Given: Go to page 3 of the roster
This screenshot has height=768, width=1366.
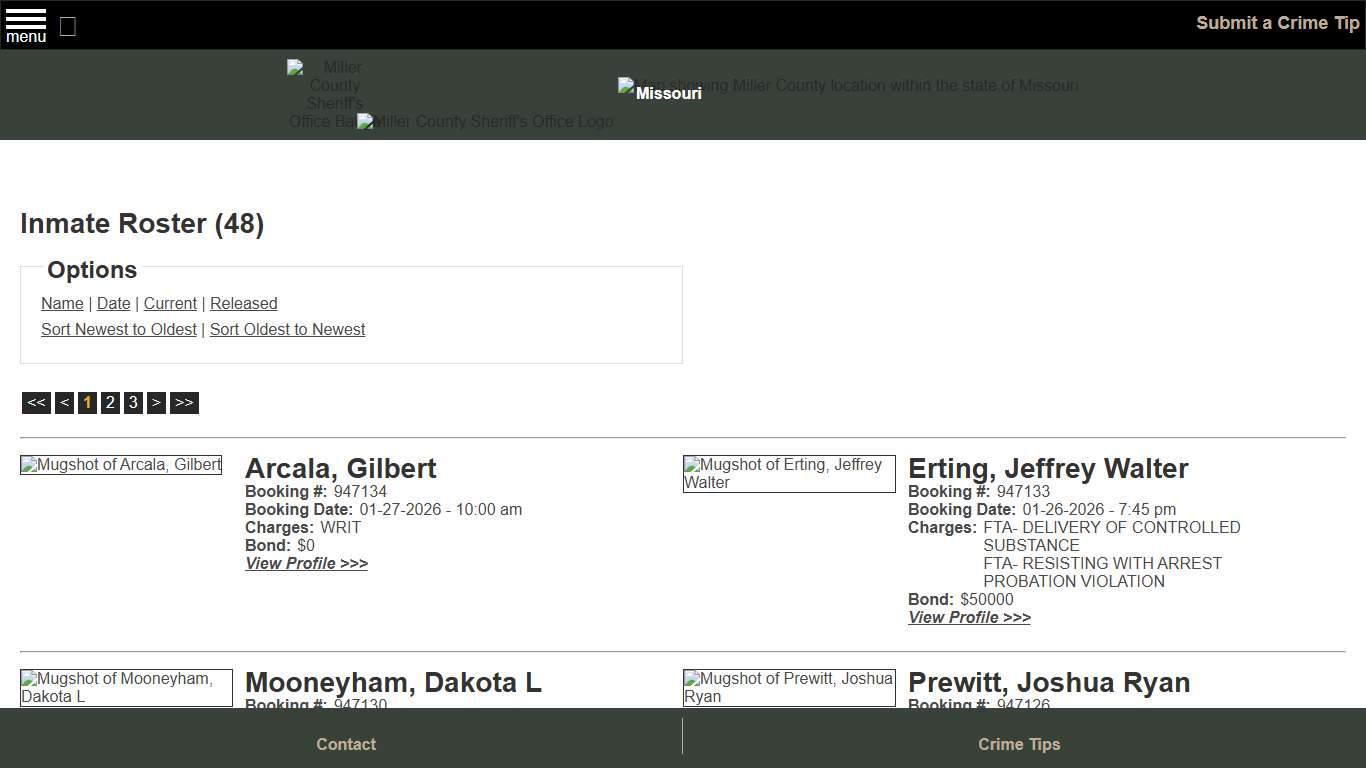Looking at the screenshot, I should click(x=133, y=402).
